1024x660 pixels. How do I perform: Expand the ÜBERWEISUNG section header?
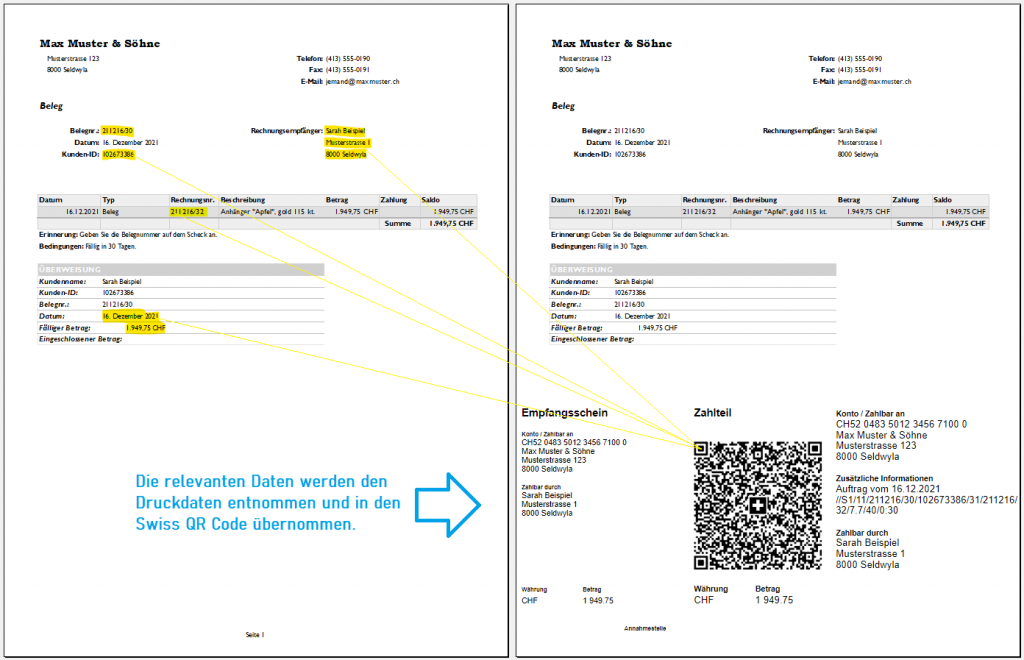pos(180,269)
